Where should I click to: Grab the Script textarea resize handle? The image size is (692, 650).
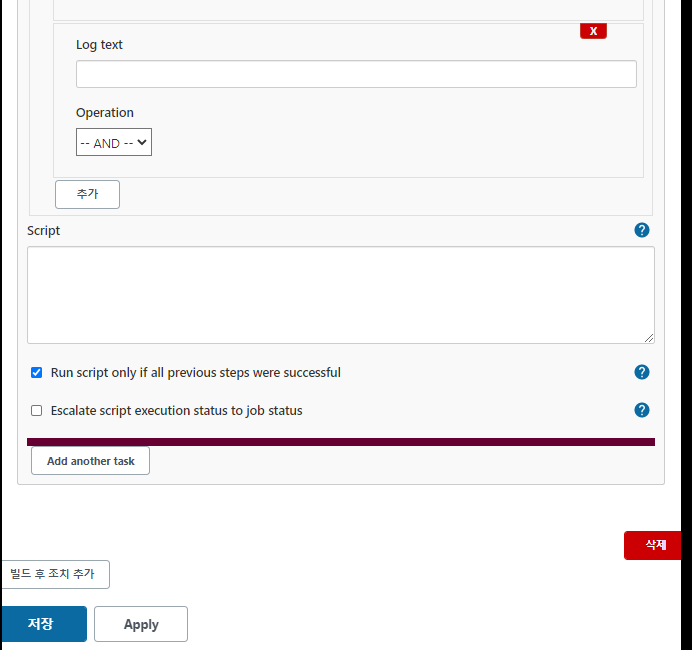(648, 338)
